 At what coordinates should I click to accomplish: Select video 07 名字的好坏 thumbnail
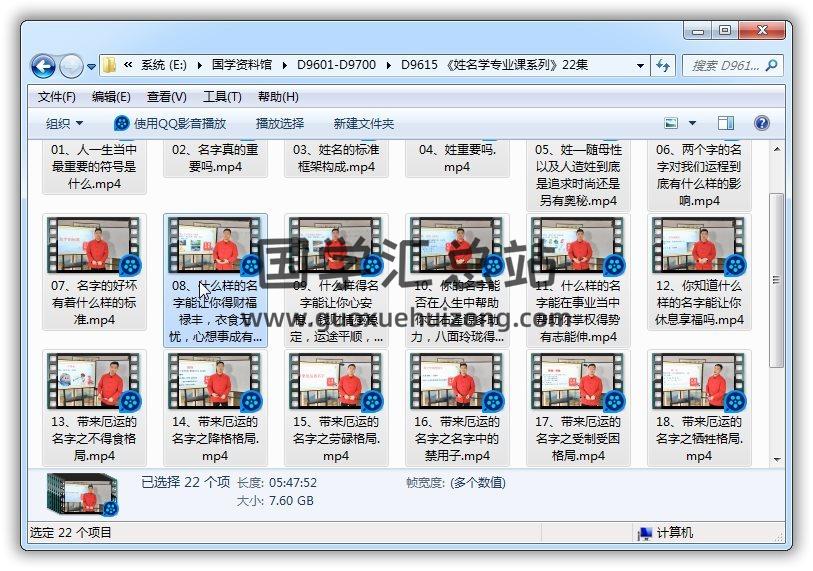(96, 246)
